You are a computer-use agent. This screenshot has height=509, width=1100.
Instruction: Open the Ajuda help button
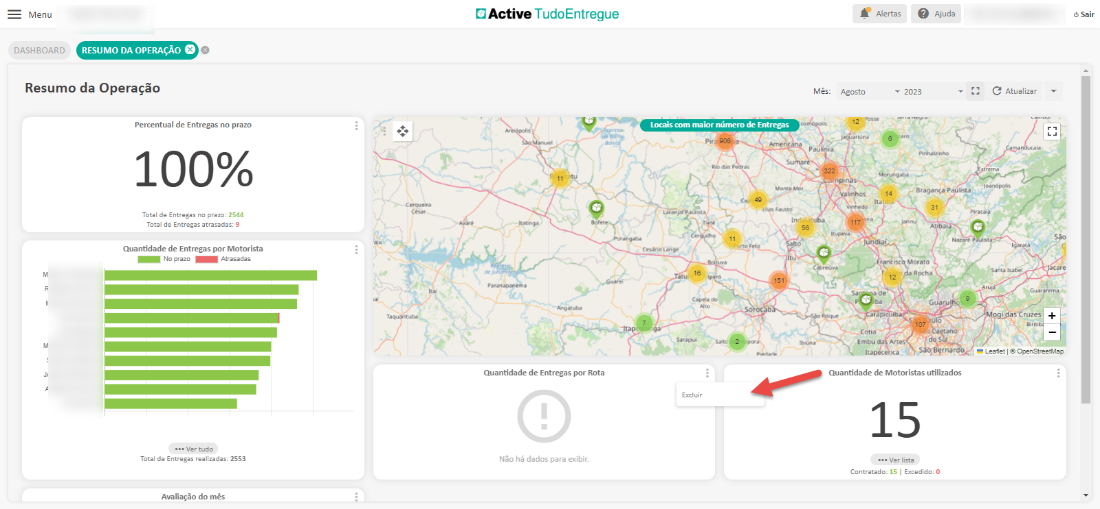point(936,14)
